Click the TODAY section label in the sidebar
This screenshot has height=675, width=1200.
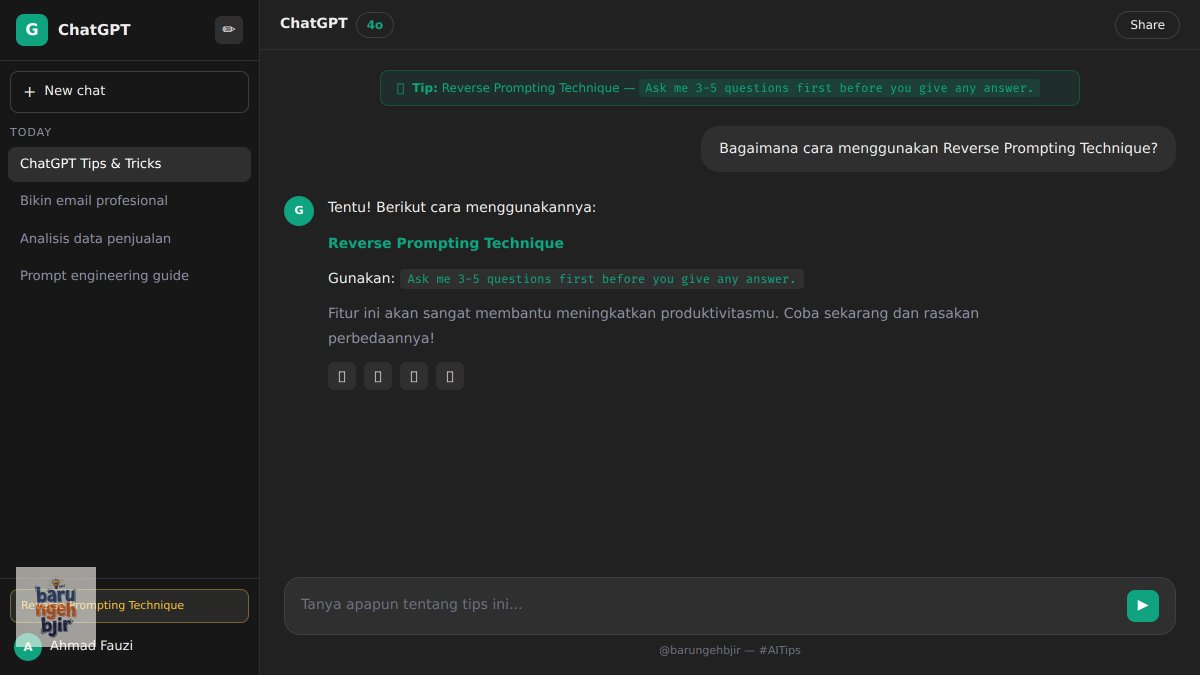pyautogui.click(x=31, y=132)
